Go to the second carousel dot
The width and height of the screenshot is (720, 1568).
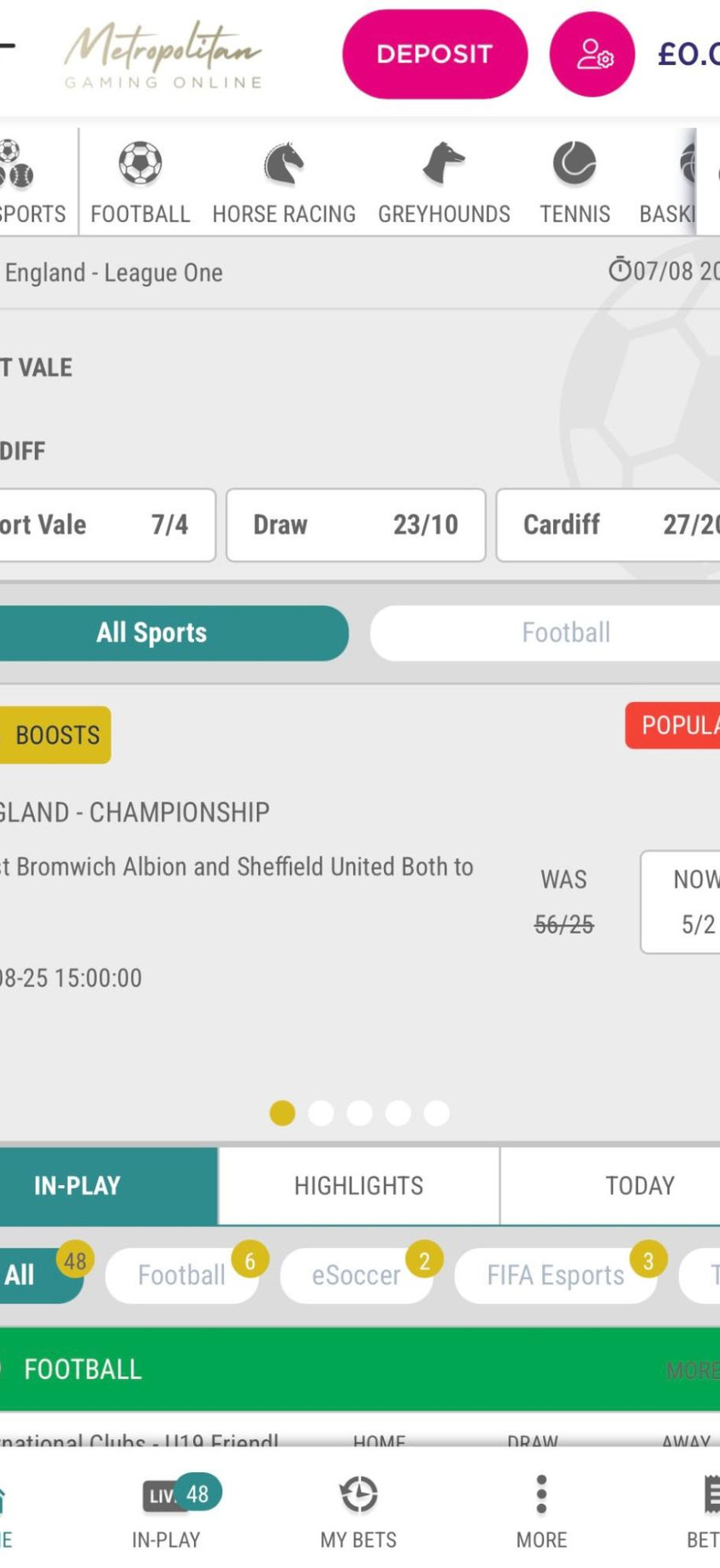click(321, 1112)
